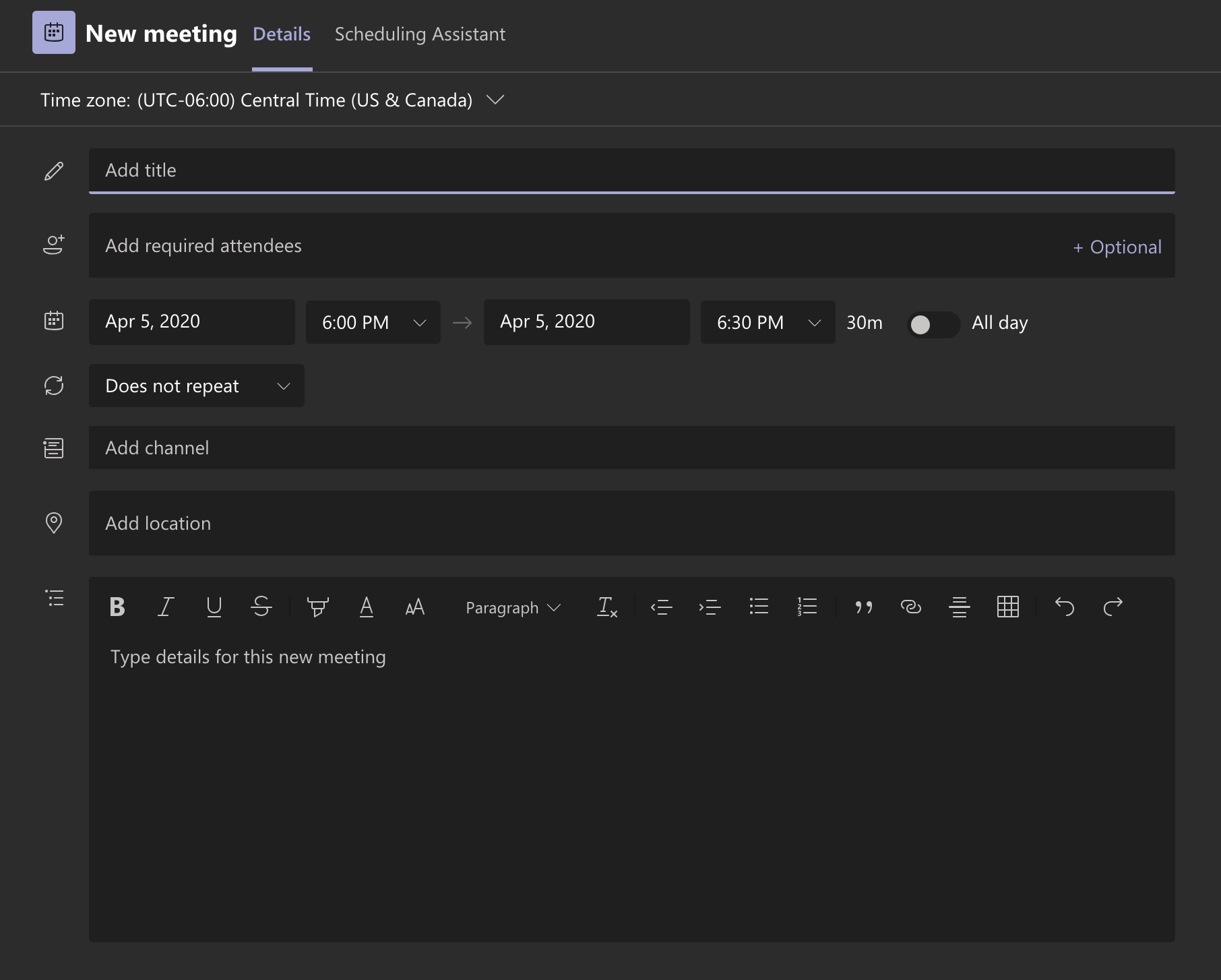Decrease indent
Viewport: 1221px width, 980px height.
pyautogui.click(x=662, y=607)
